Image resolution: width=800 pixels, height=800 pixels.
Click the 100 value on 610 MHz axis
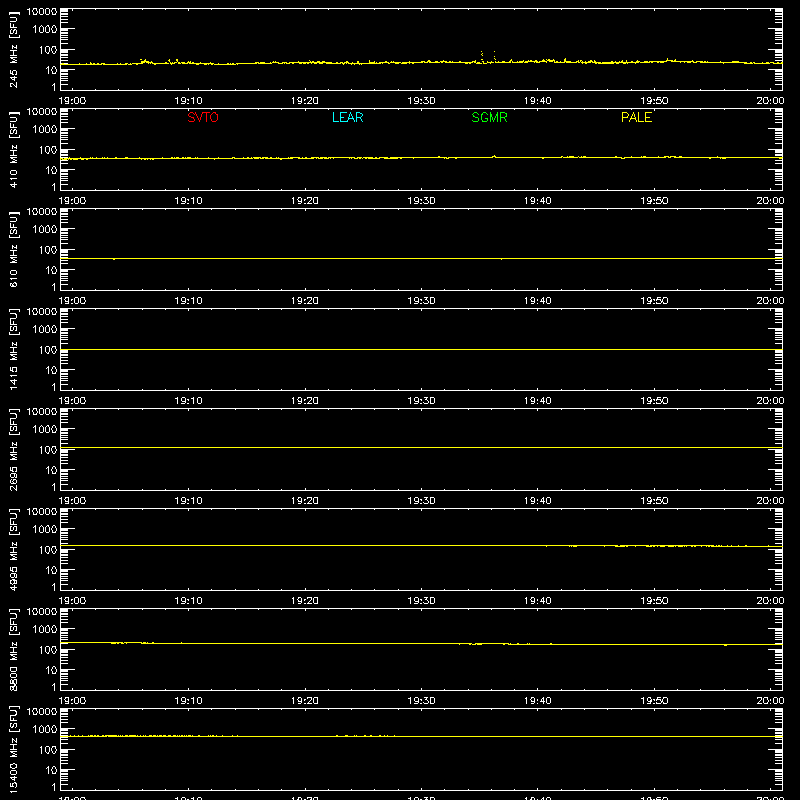[x=48, y=250]
